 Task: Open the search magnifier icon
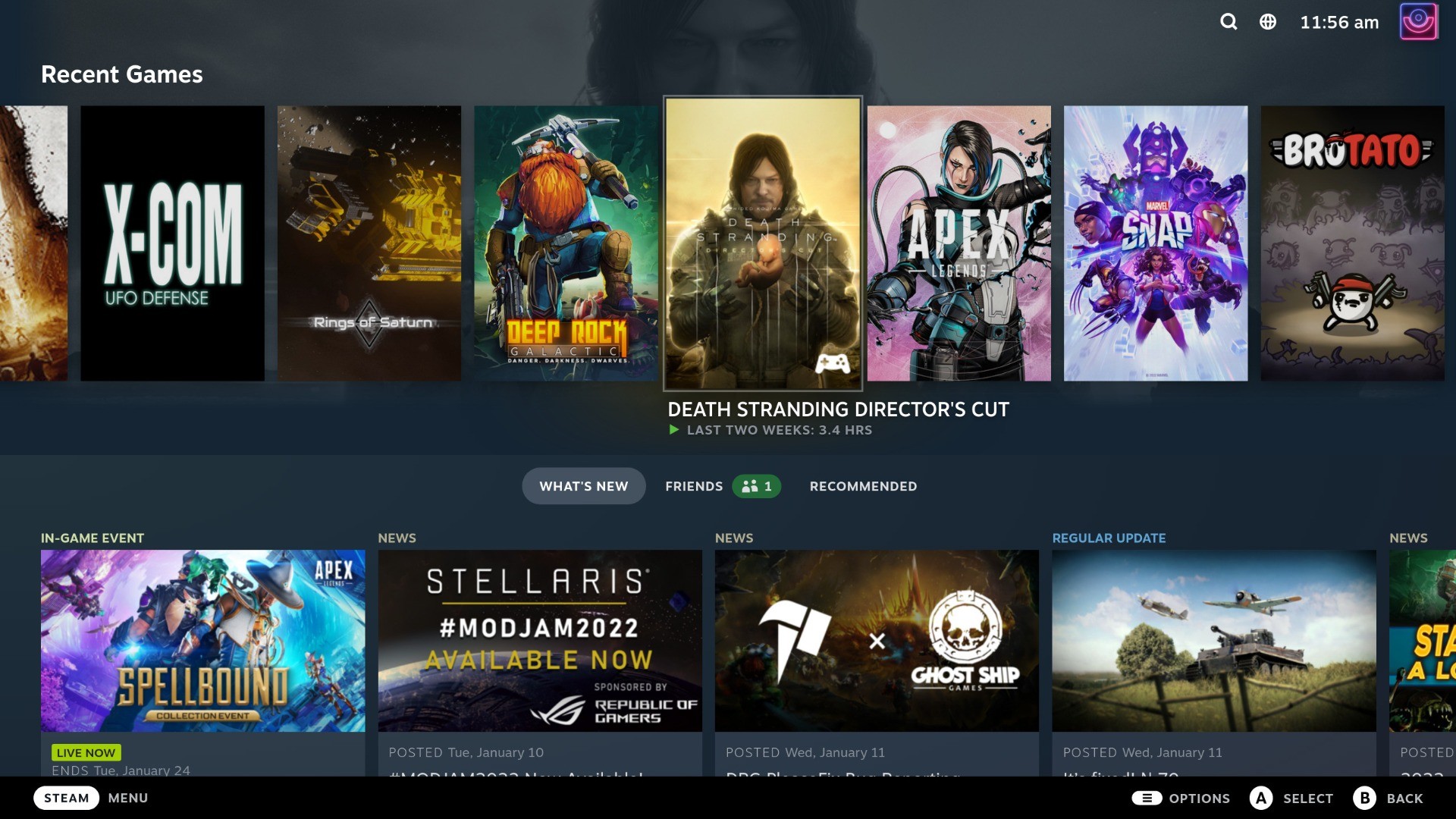click(x=1228, y=22)
